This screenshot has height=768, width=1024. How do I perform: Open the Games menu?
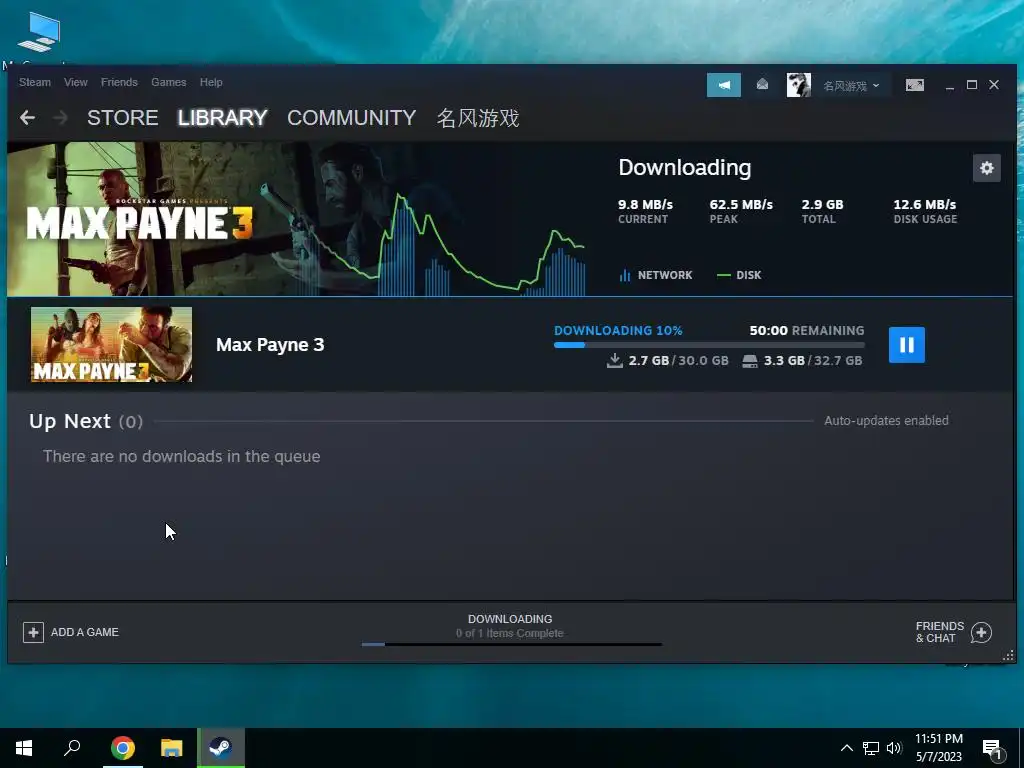(x=168, y=82)
